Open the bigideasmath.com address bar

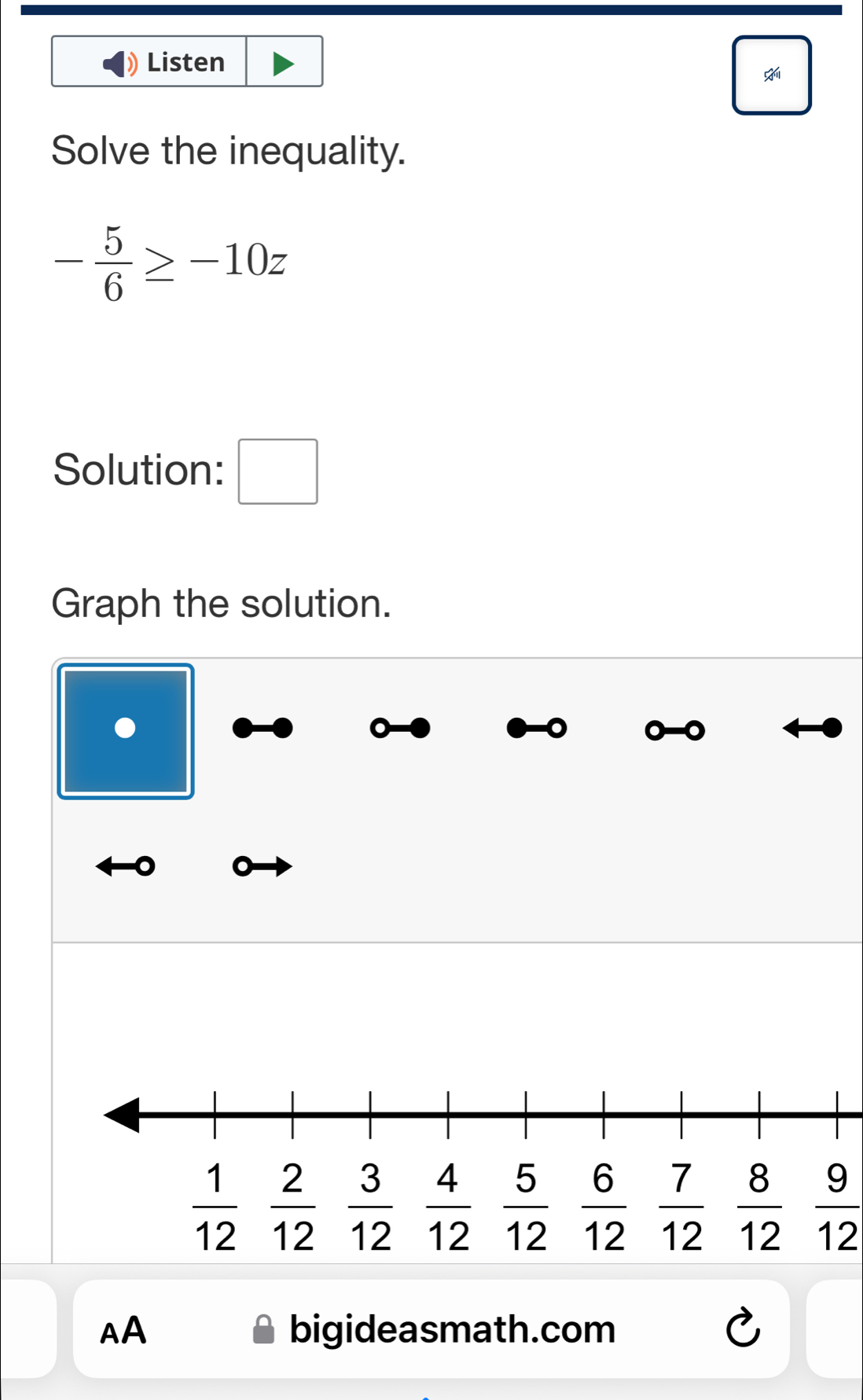(452, 1329)
